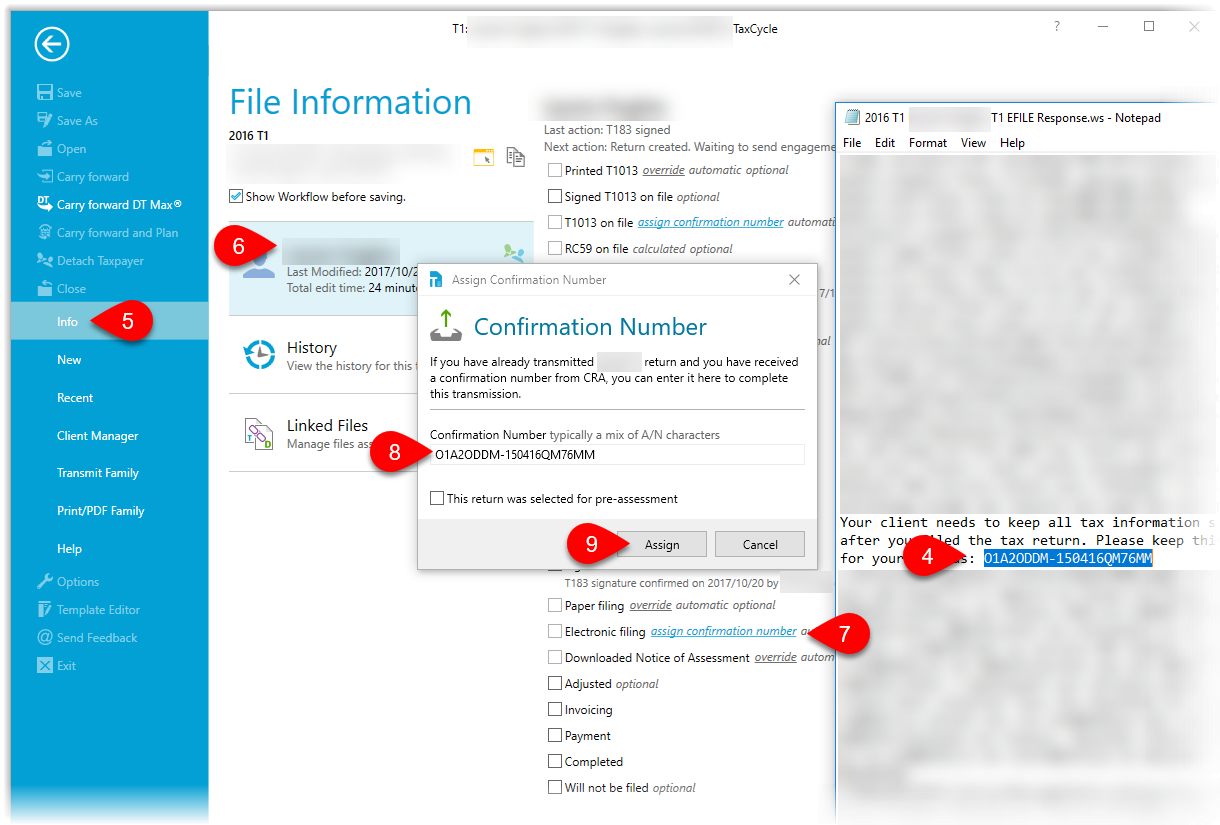1220x825 pixels.
Task: Check the Adjusted checkbox
Action: coord(555,683)
